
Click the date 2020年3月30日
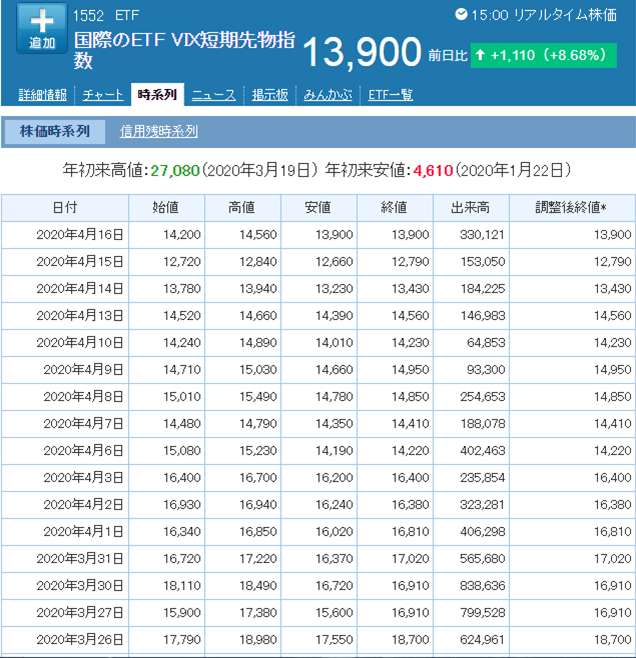click(80, 586)
